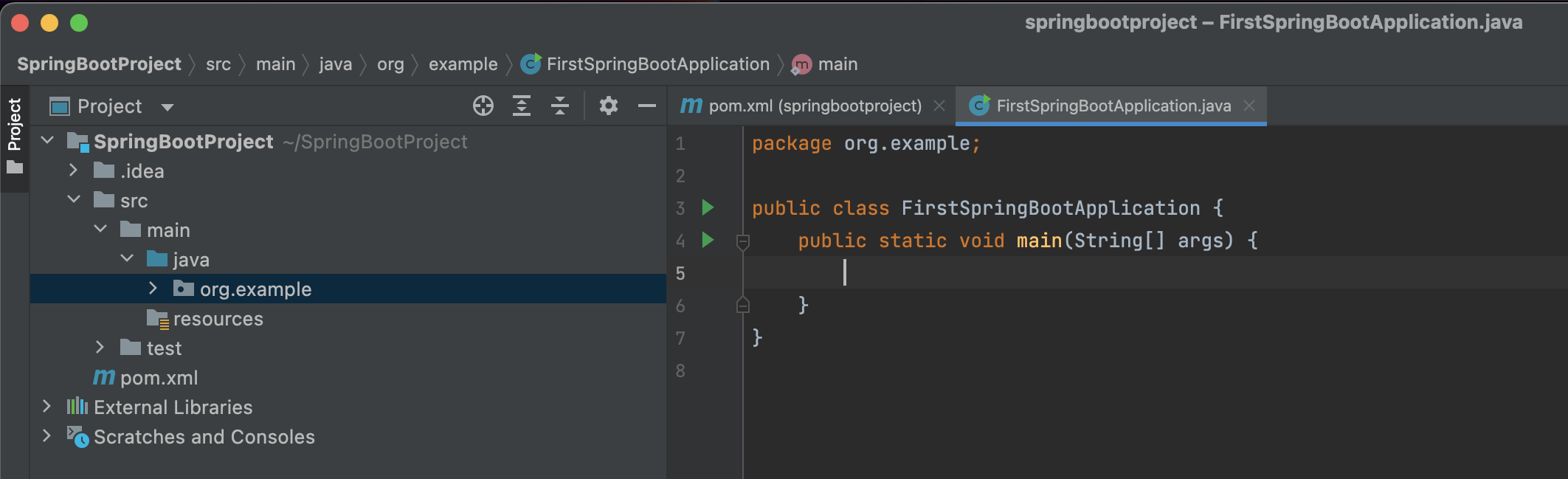Expand the org.example package
1568x479 pixels.
pyautogui.click(x=153, y=289)
